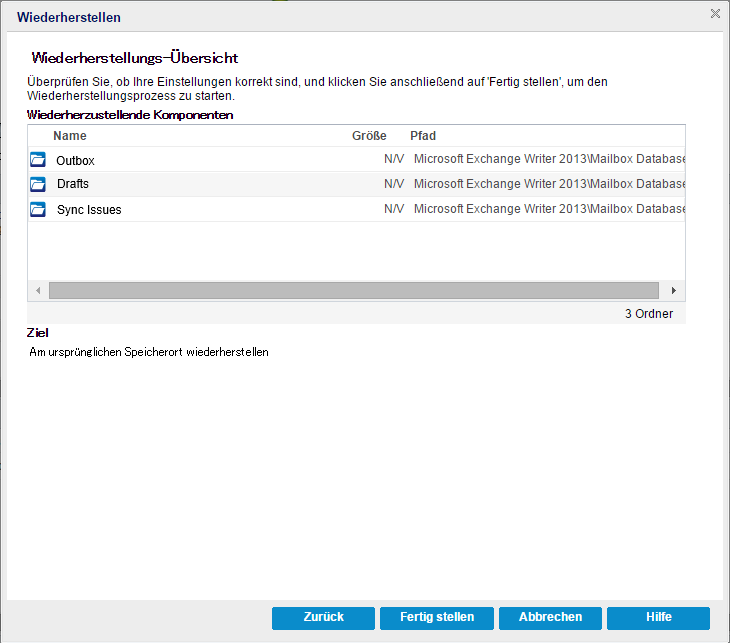Click the Wiederherstellungs-Übersicht title

[x=135, y=58]
